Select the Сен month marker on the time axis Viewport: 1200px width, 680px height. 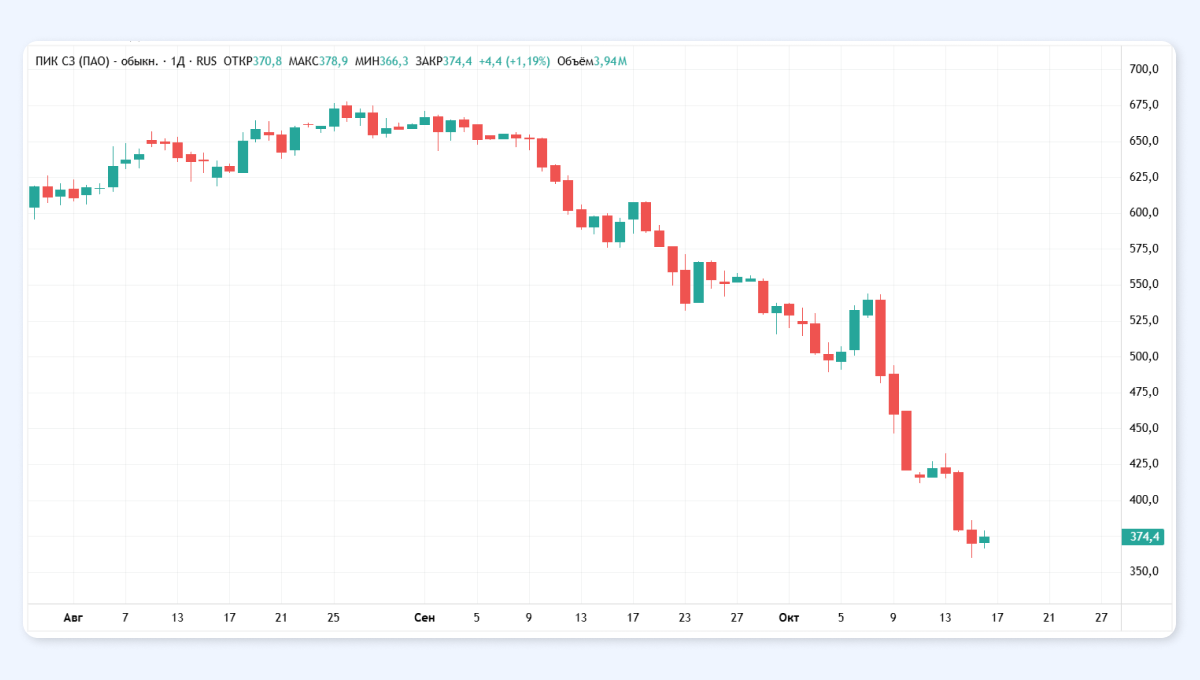(425, 618)
